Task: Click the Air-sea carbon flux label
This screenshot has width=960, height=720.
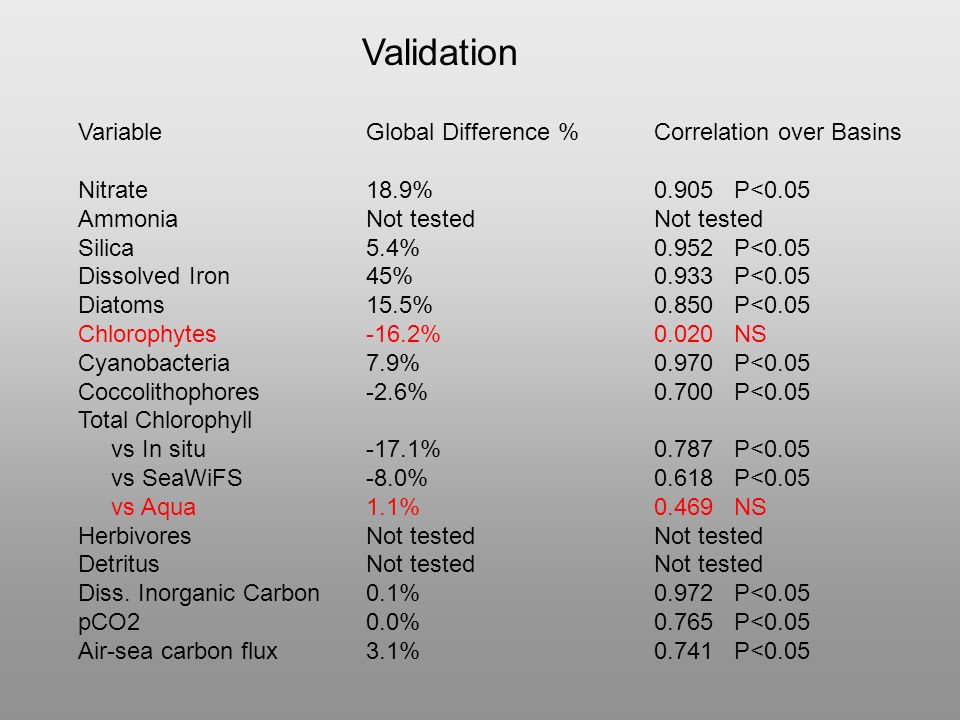Action: point(178,651)
